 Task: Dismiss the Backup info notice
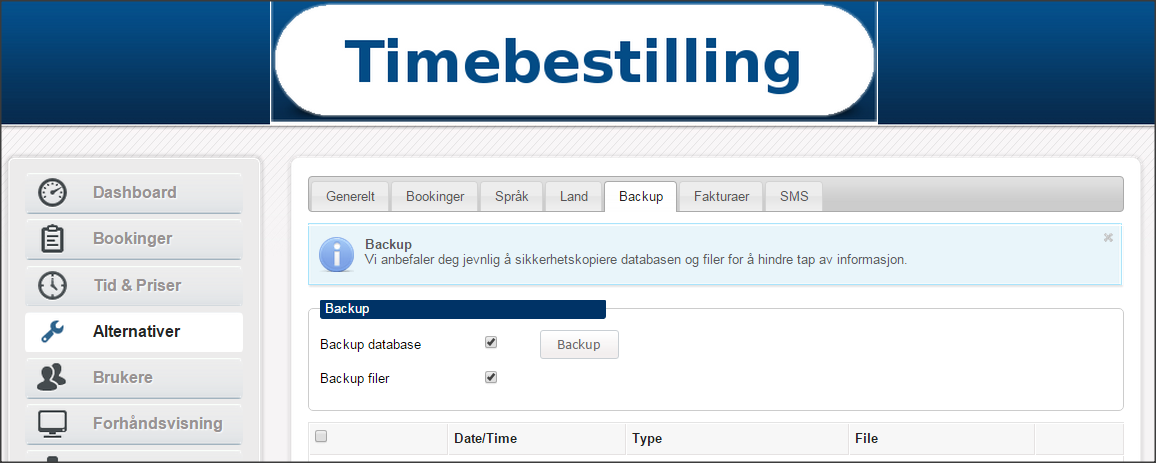click(1107, 238)
